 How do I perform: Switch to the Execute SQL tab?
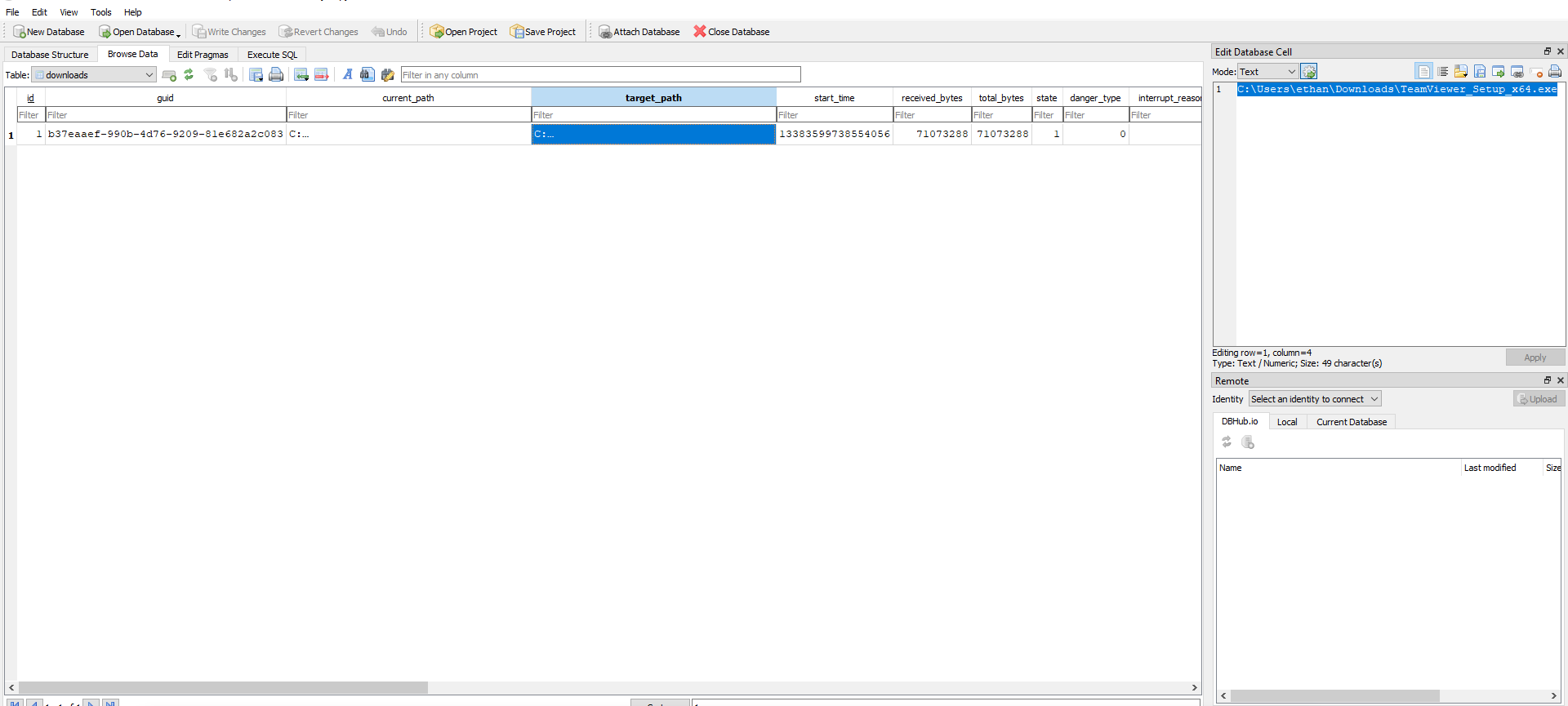tap(272, 55)
